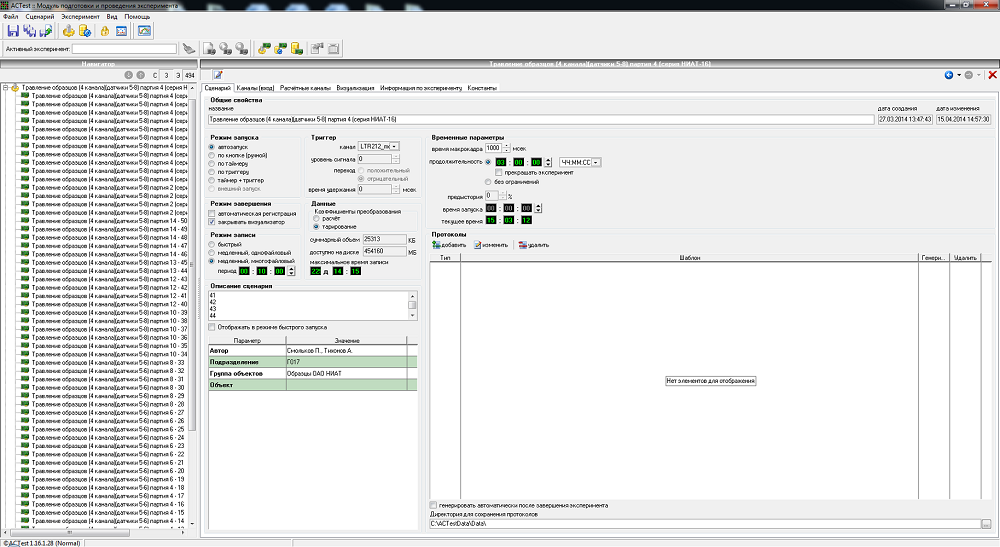1000x547 pixels.
Task: Choose расчёт conversion coefficients option
Action: pyautogui.click(x=316, y=219)
